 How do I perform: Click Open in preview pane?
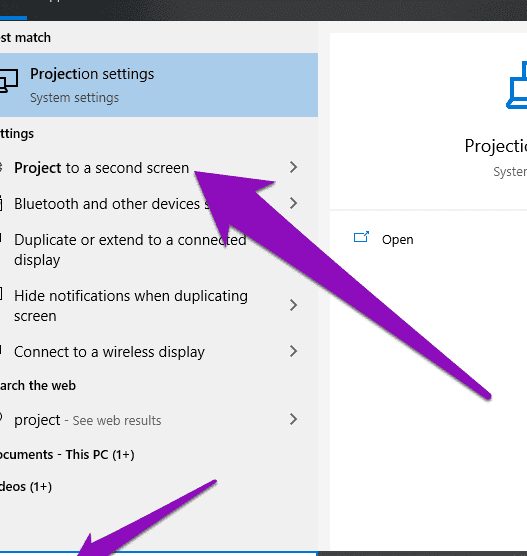398,240
